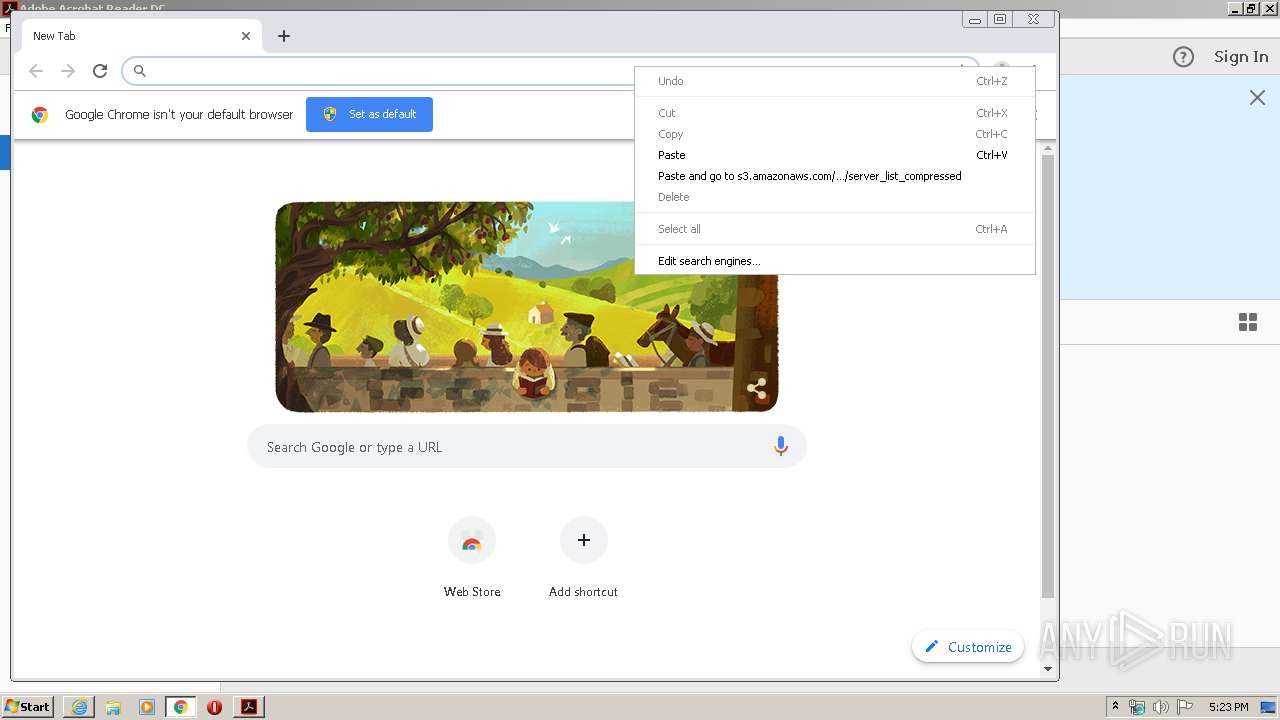1280x720 pixels.
Task: Click the Start button
Action: 28,707
